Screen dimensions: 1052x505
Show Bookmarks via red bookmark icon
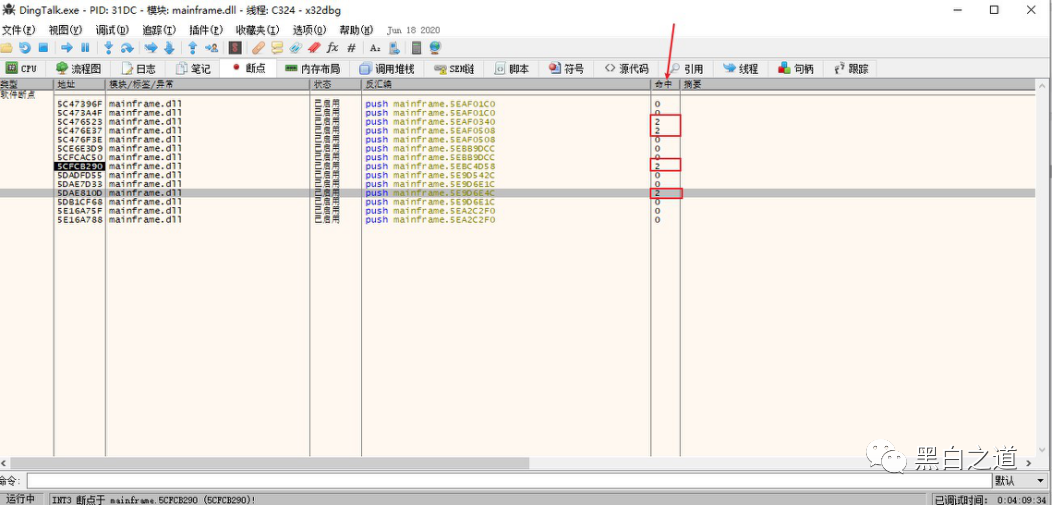pyautogui.click(x=314, y=48)
